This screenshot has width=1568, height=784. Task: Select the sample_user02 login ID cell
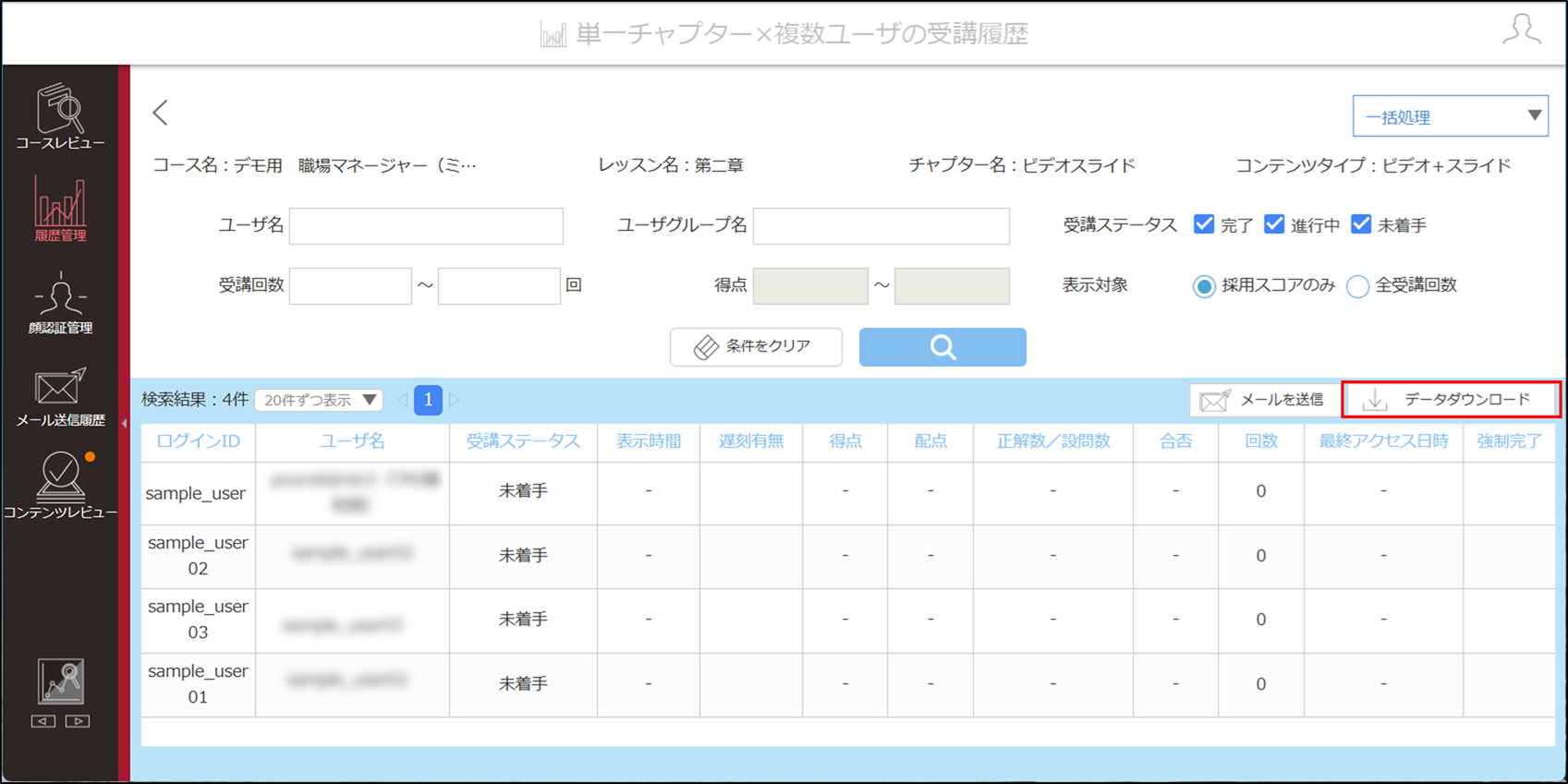tap(198, 556)
